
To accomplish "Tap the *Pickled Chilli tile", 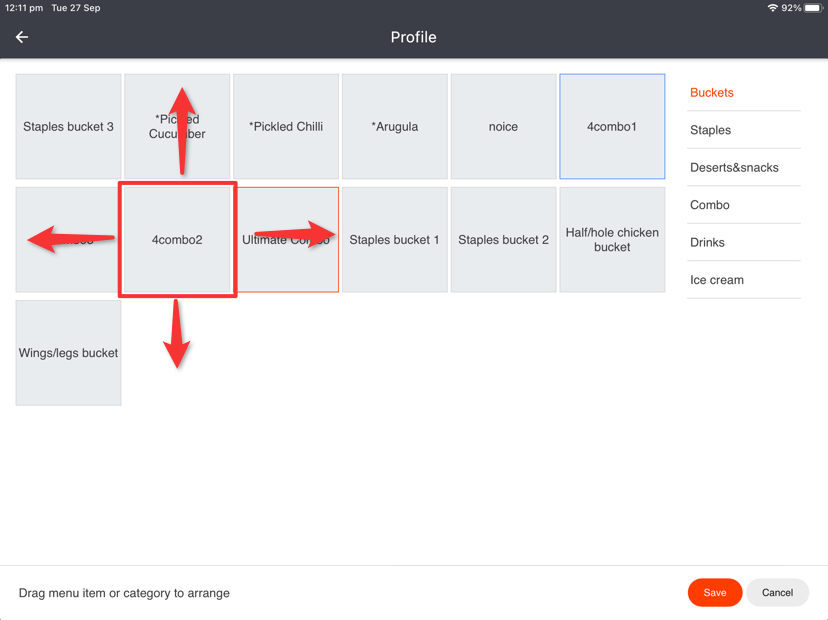I will pos(286,127).
